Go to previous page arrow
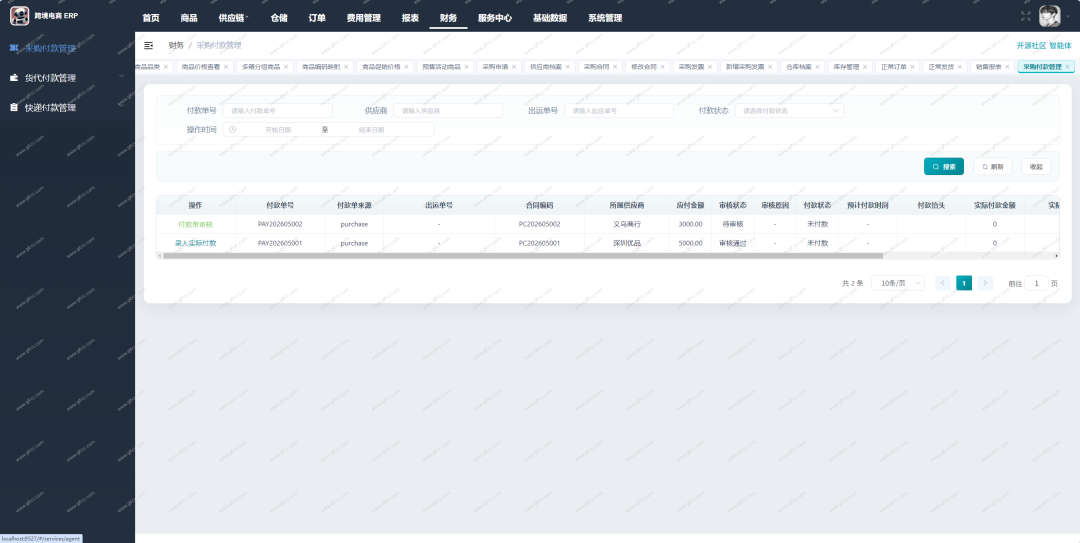Viewport: 1080px width, 543px height. point(943,283)
